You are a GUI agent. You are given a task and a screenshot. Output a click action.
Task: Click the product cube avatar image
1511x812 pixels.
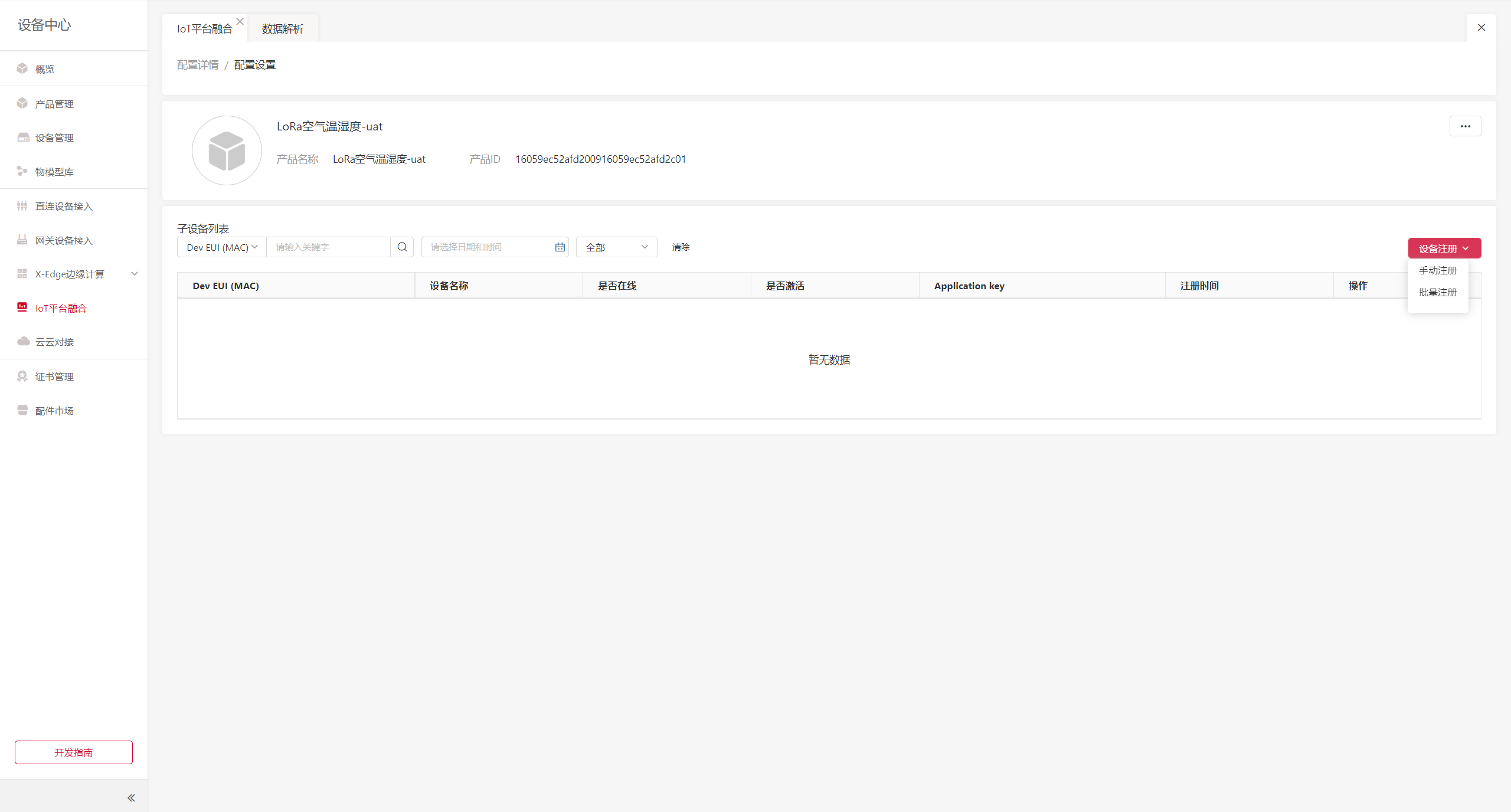click(227, 150)
